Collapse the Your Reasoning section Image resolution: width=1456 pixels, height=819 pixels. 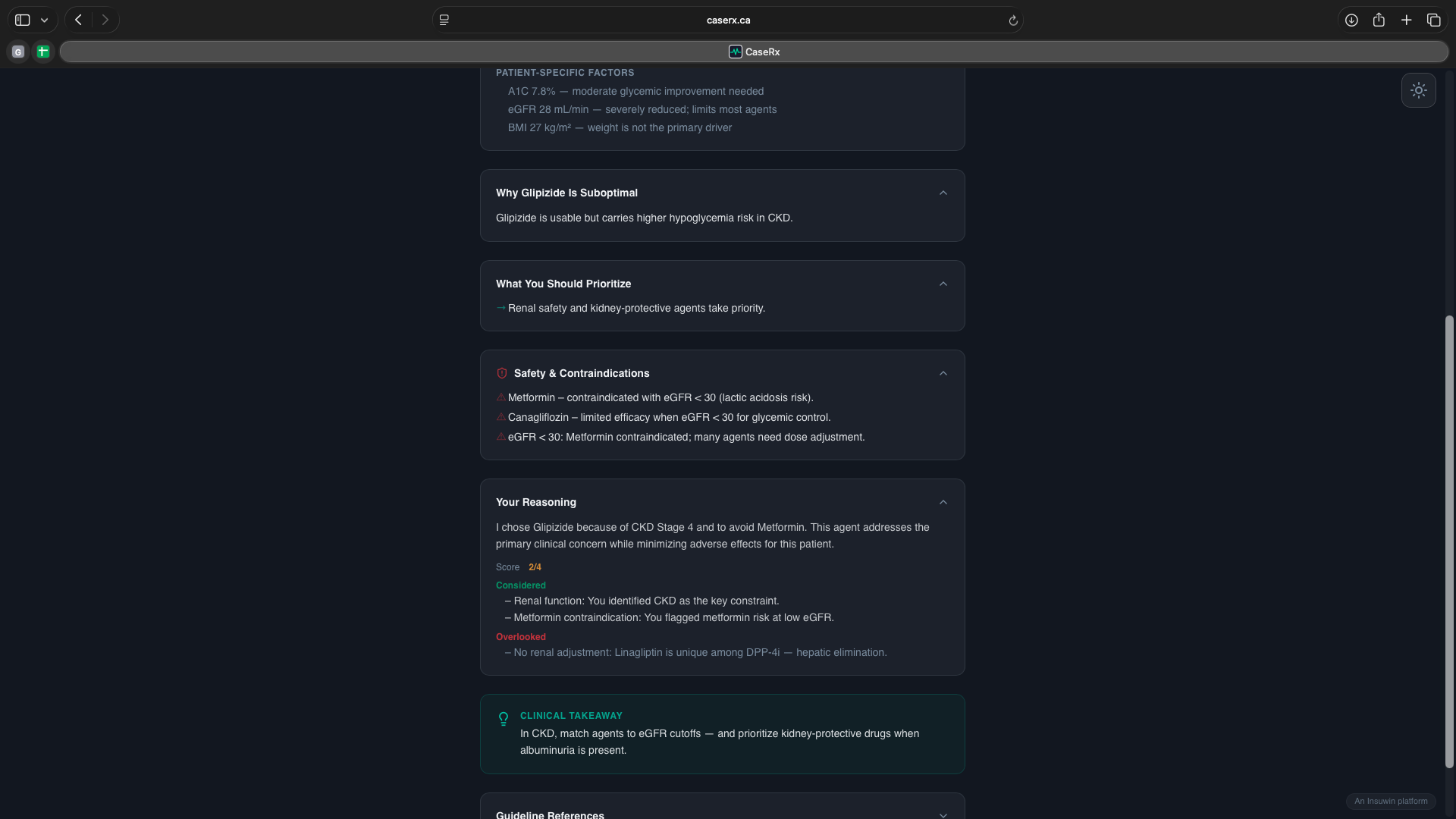pos(943,502)
